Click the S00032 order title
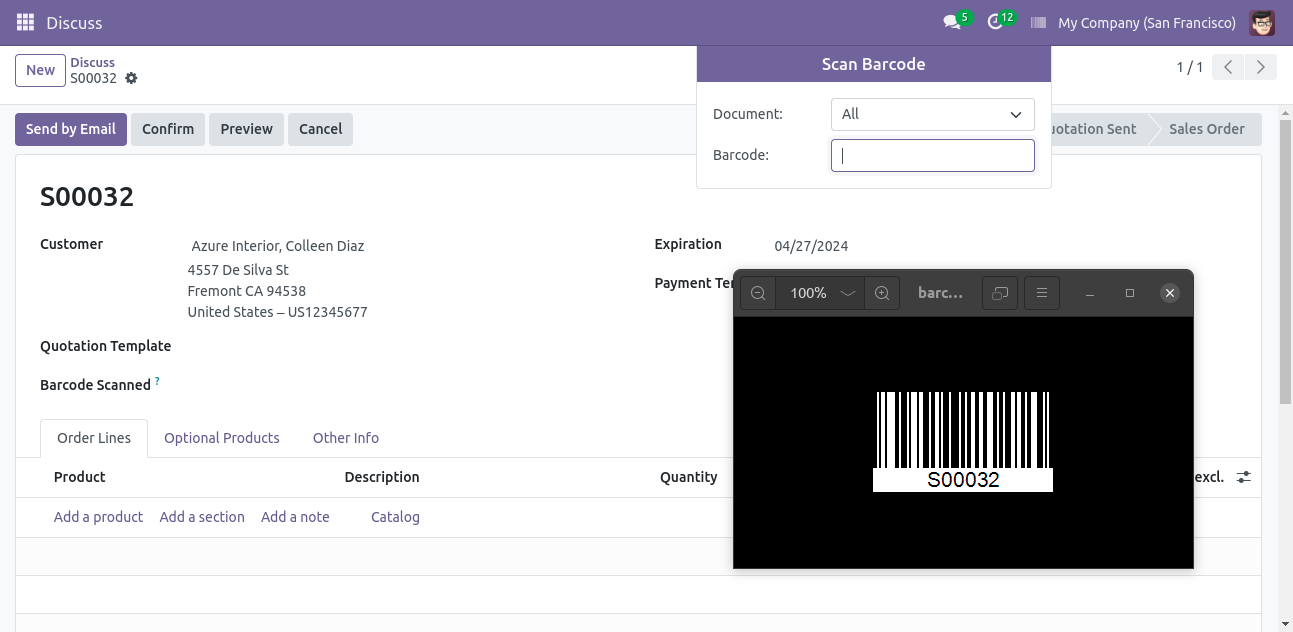The width and height of the screenshot is (1293, 632). point(87,197)
